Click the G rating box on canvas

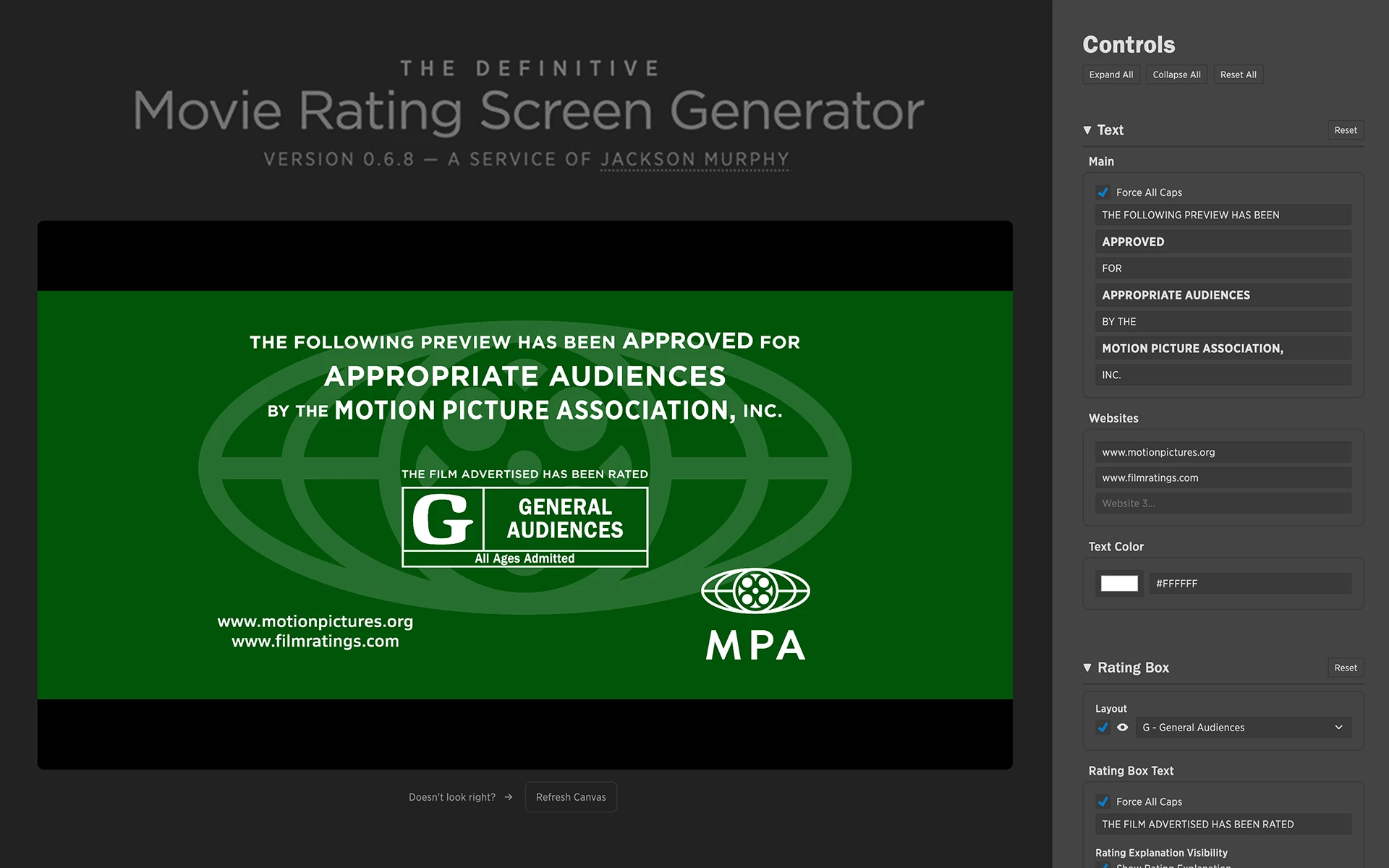tap(524, 527)
